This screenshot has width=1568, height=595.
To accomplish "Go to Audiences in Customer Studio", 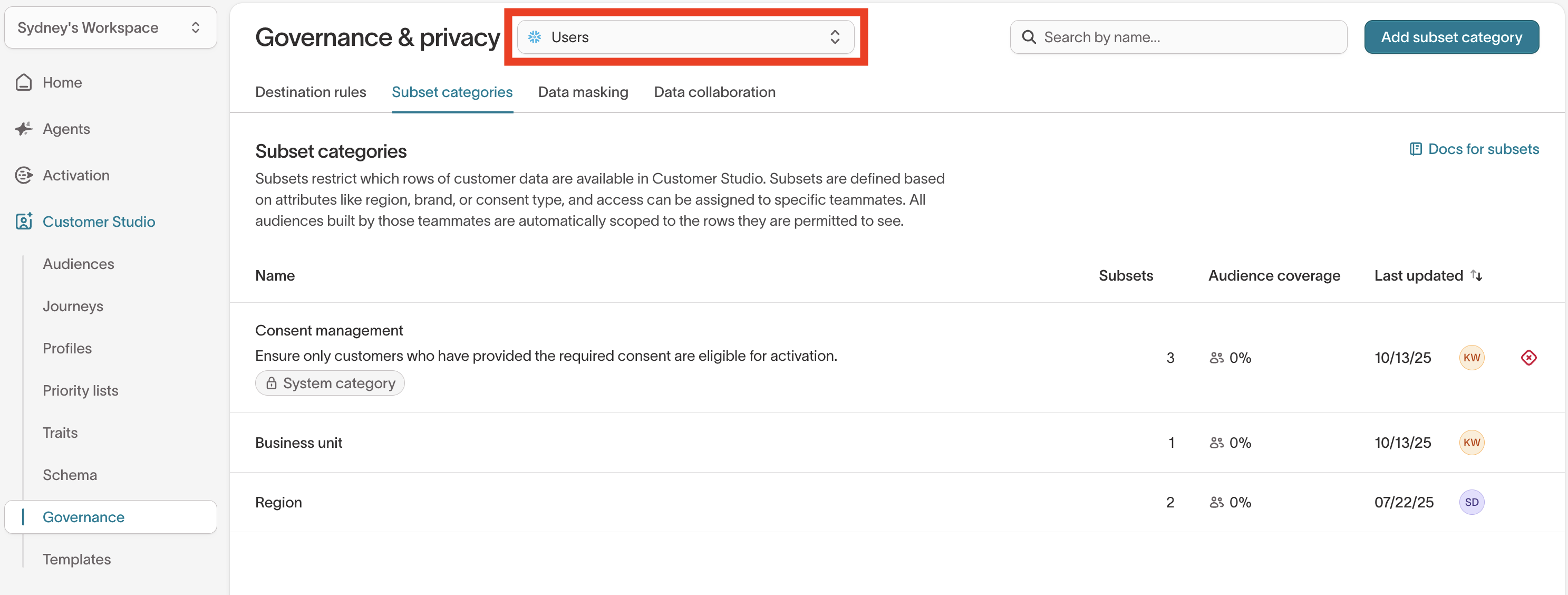I will tap(79, 264).
